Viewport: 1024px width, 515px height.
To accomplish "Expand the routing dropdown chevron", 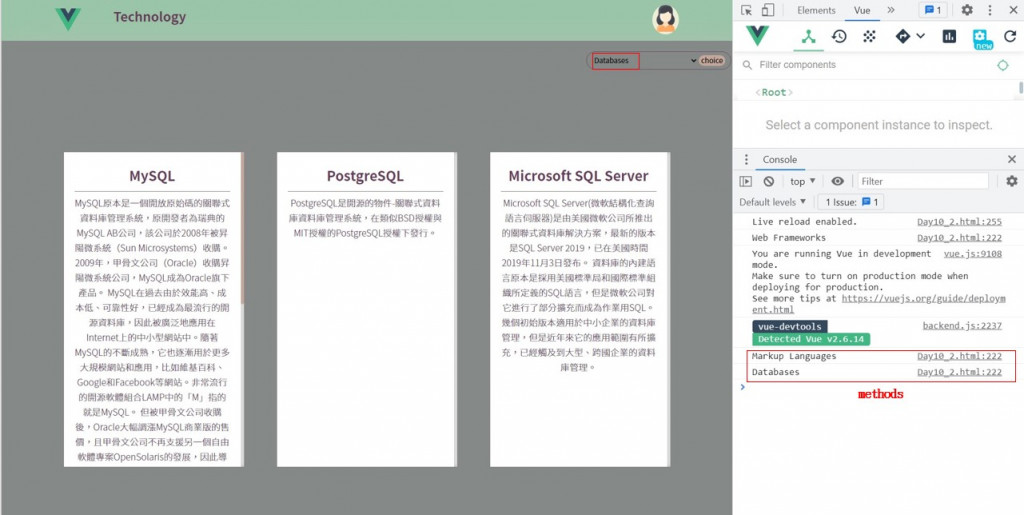I will (x=920, y=36).
